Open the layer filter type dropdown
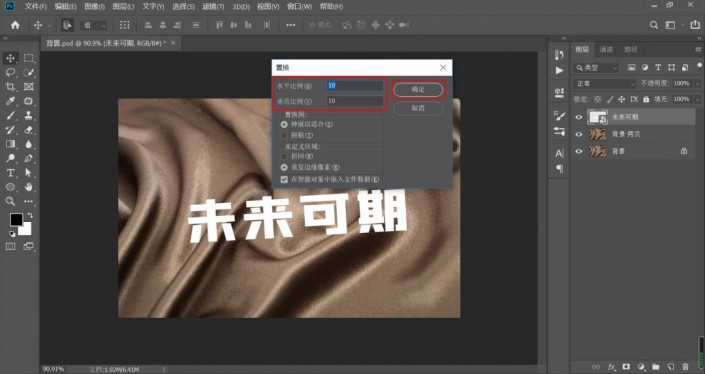The height and width of the screenshot is (374, 705). click(597, 68)
